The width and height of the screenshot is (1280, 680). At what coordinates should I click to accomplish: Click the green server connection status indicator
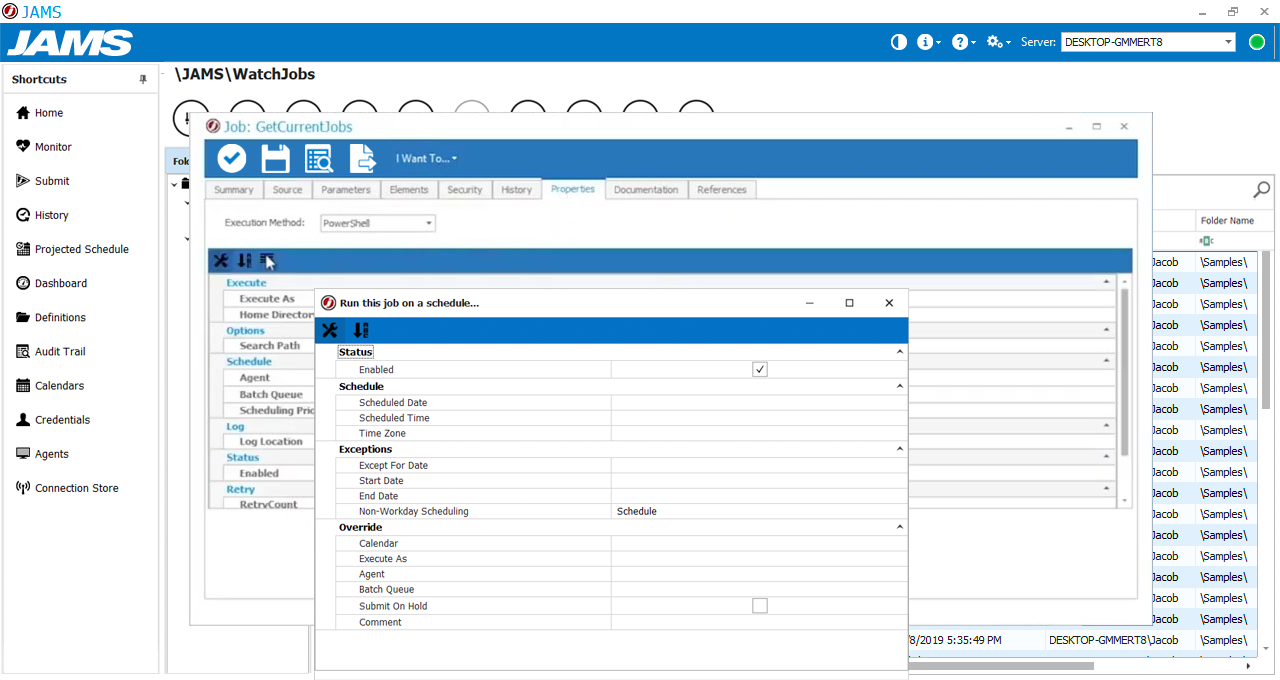1257,42
